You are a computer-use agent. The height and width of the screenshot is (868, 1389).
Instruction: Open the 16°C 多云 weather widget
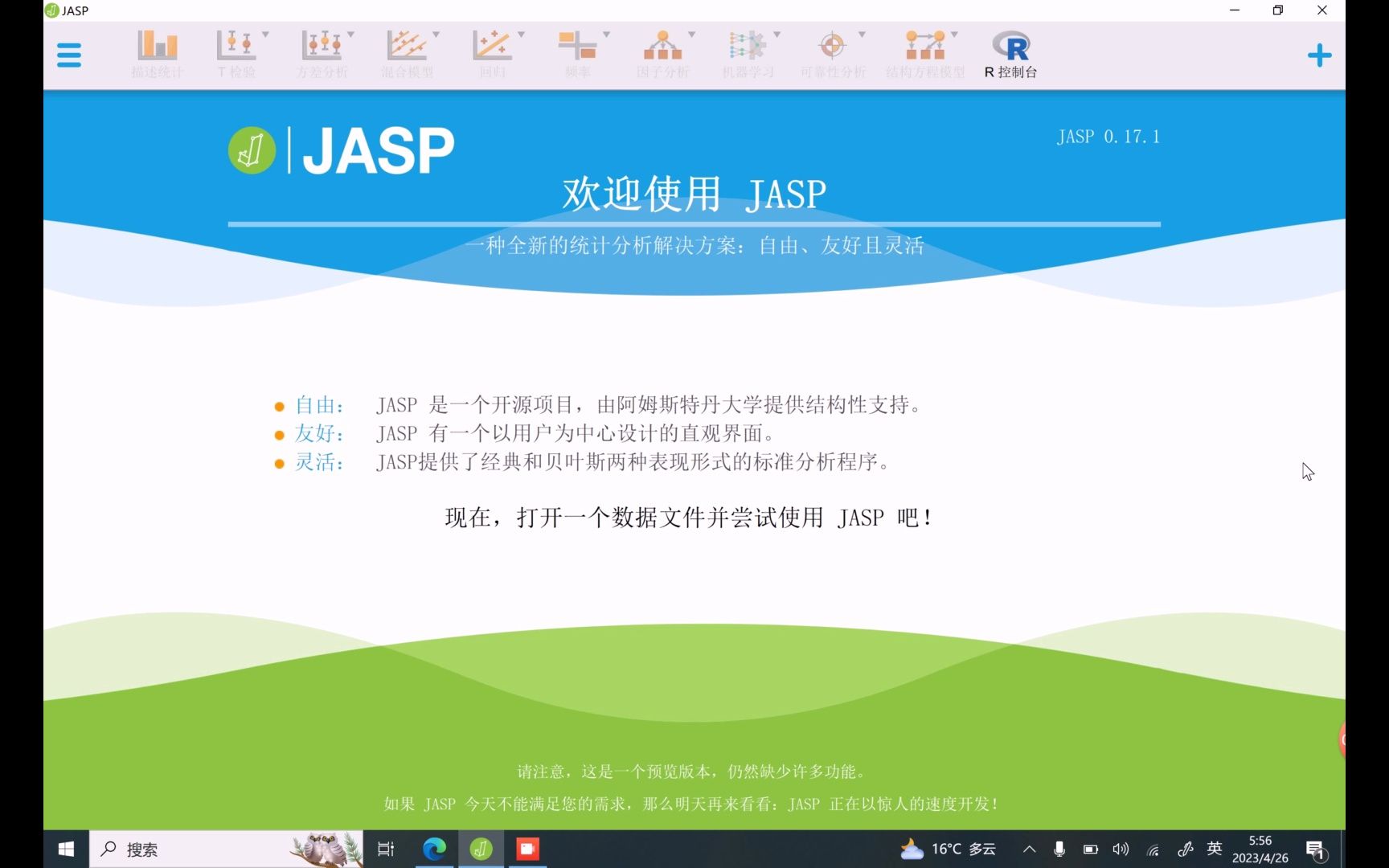pos(948,849)
